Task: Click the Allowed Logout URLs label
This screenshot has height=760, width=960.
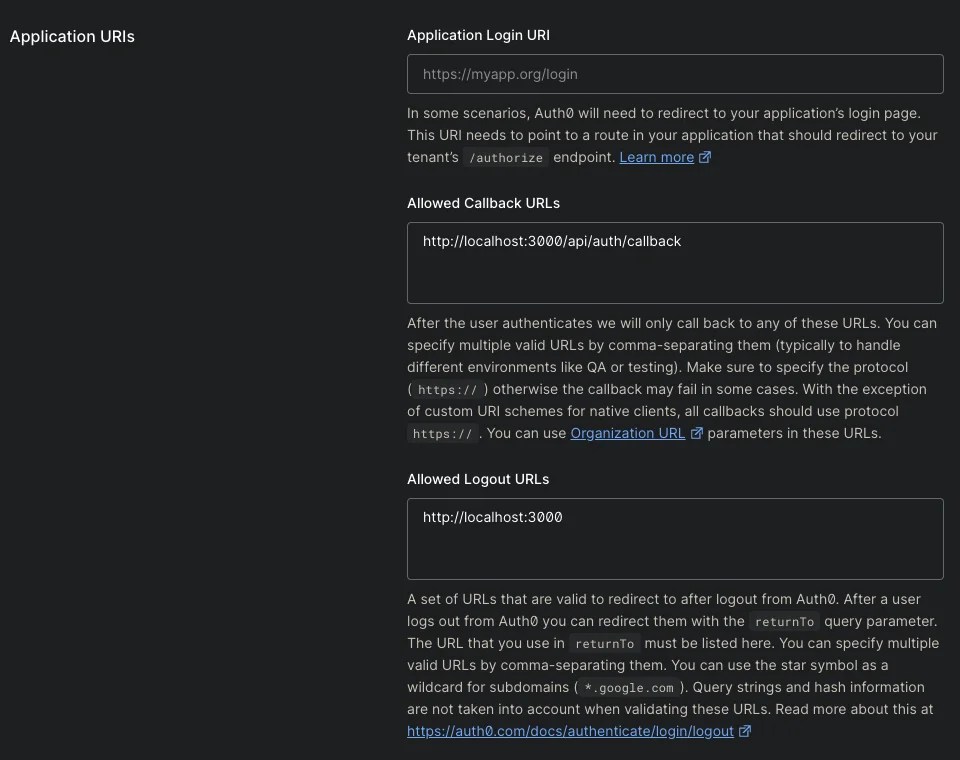Action: 478,479
